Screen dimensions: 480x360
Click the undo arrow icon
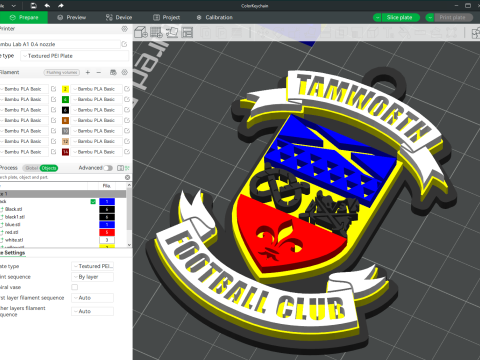47,6
